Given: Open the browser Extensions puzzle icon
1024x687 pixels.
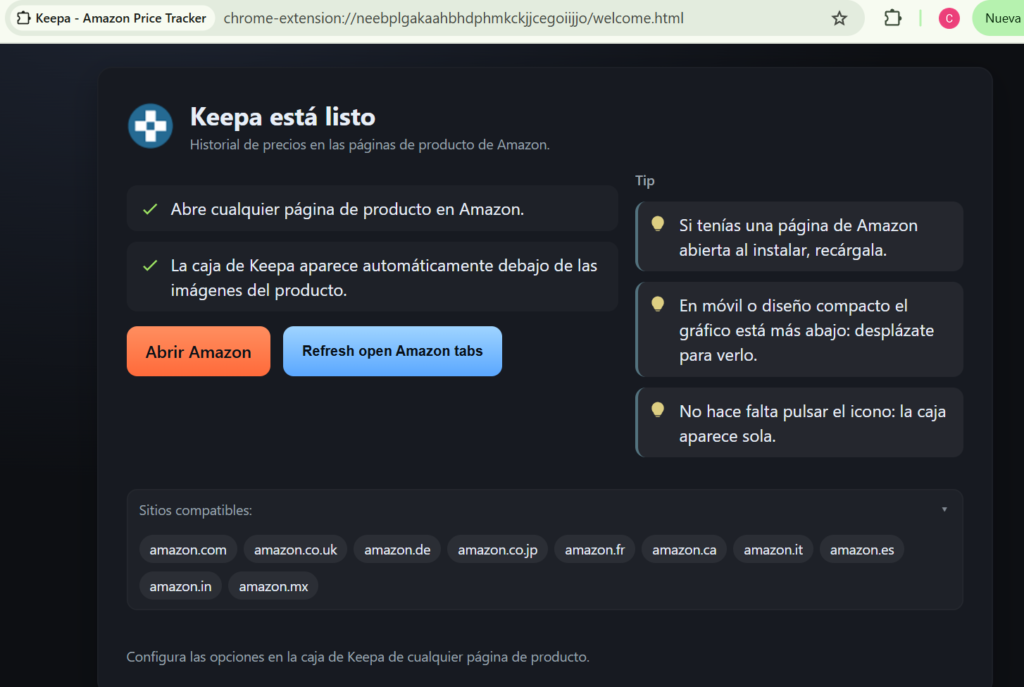Looking at the screenshot, I should [892, 18].
